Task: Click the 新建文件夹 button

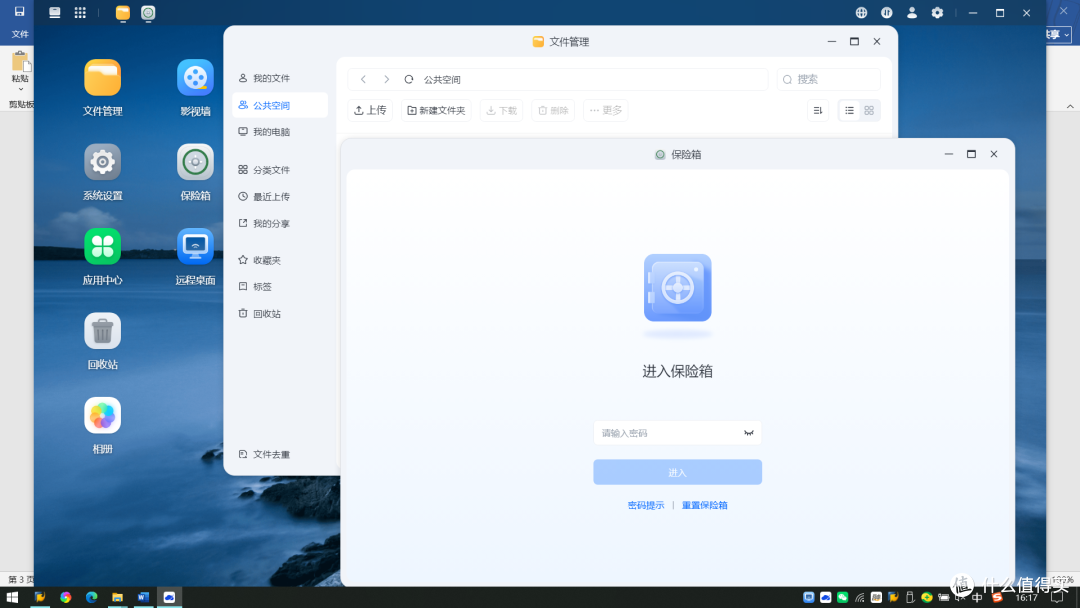Action: (x=436, y=110)
